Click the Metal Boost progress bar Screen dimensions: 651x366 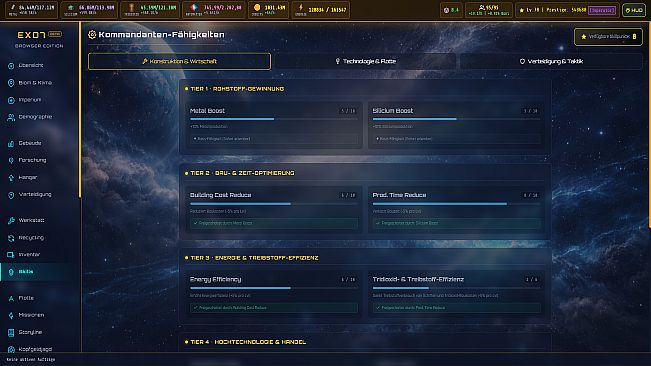click(274, 119)
